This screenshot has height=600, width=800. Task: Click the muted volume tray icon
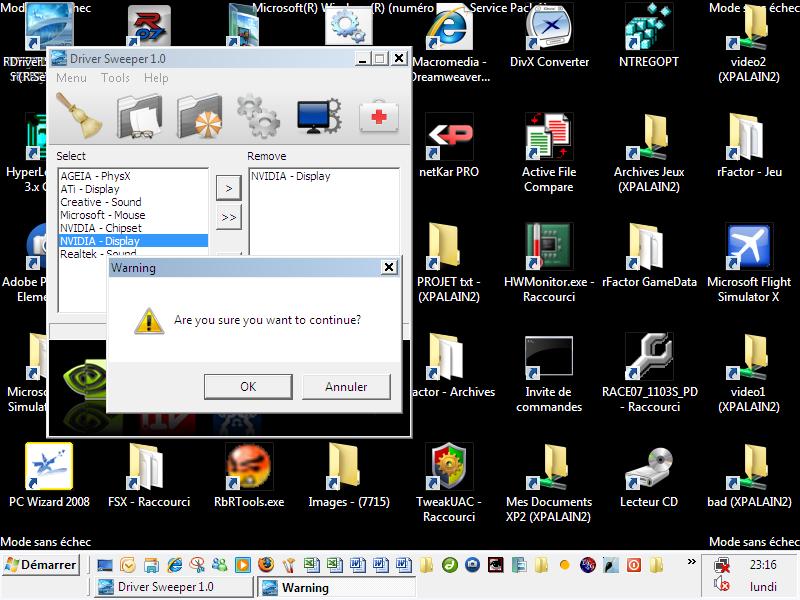[721, 584]
